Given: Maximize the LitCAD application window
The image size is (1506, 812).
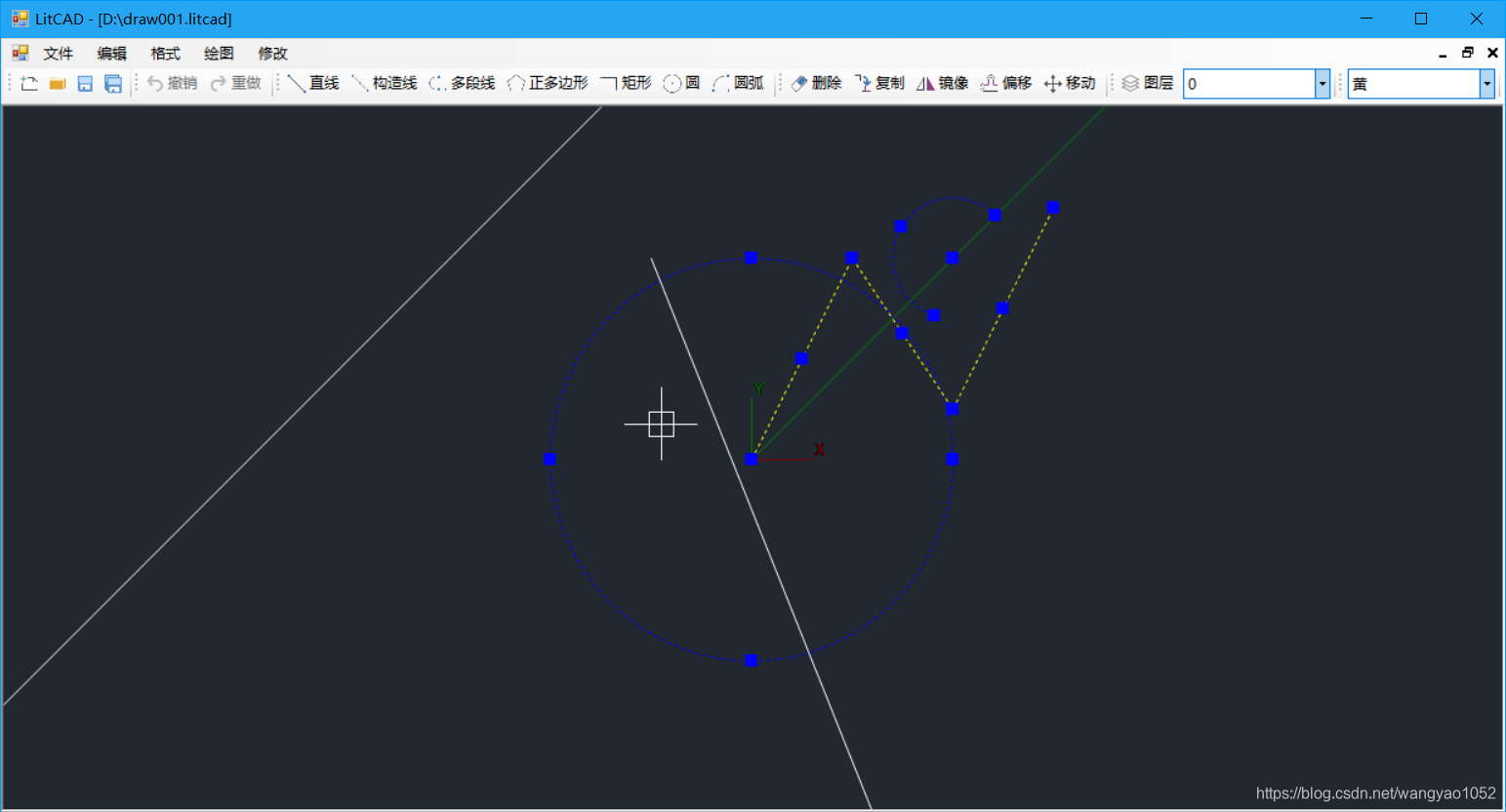Looking at the screenshot, I should coord(1421,19).
